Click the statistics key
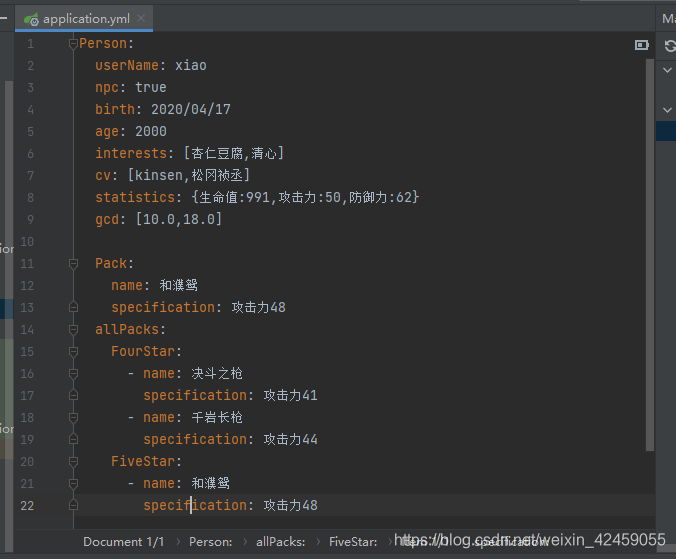Viewport: 676px width, 559px height. point(135,197)
